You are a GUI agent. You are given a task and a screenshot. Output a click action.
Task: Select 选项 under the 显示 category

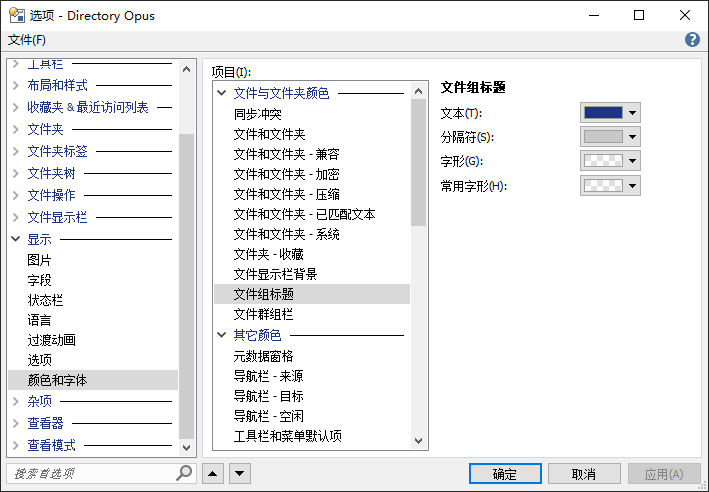(x=39, y=360)
